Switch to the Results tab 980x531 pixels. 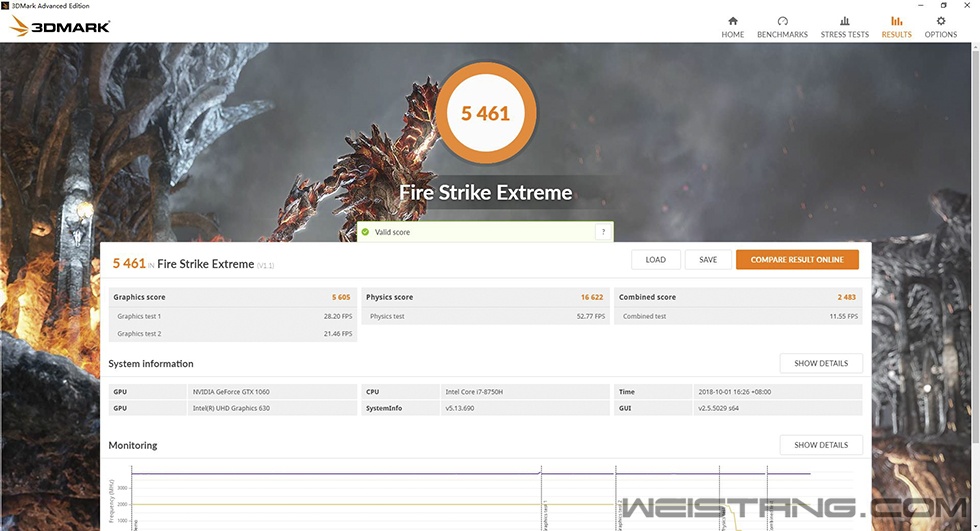tap(896, 27)
